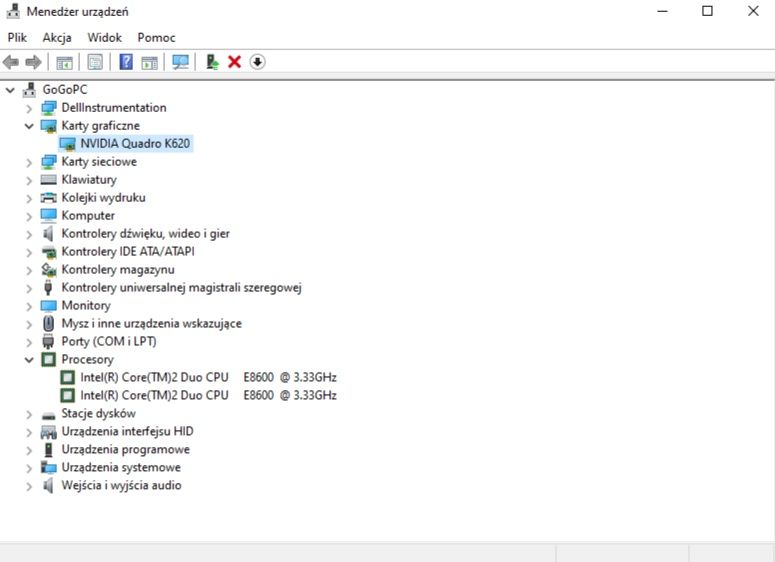Toggle the action pane toolbar icon
This screenshot has height=562, width=775.
(149, 62)
